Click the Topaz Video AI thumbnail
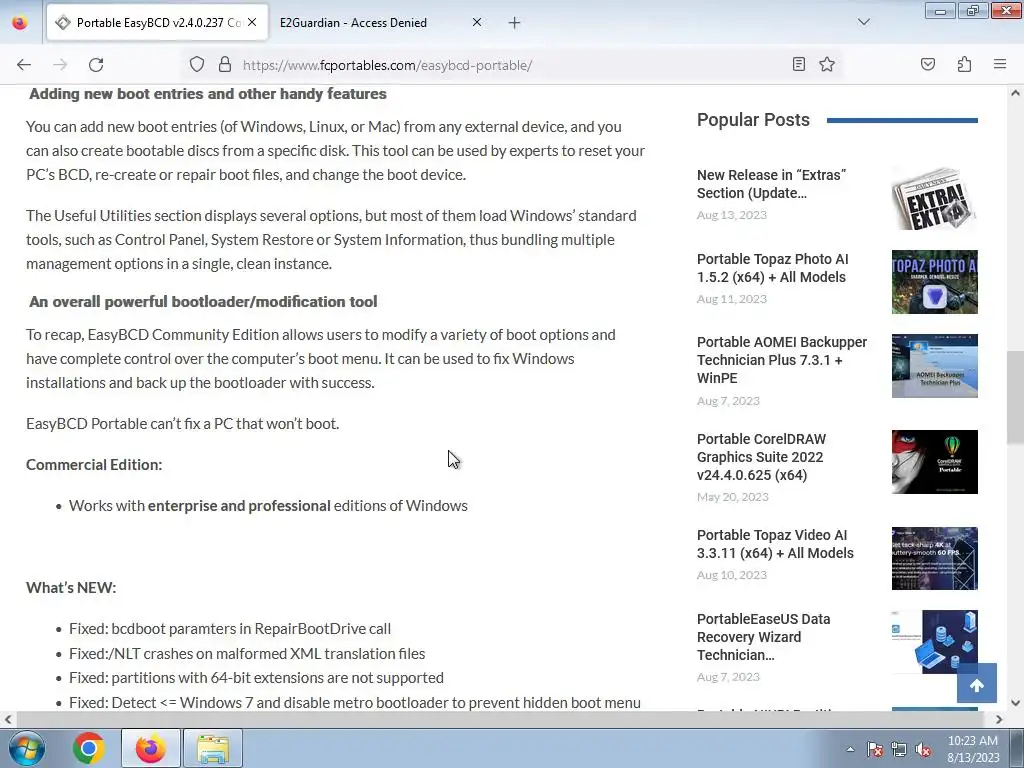This screenshot has width=1024, height=768. point(935,558)
